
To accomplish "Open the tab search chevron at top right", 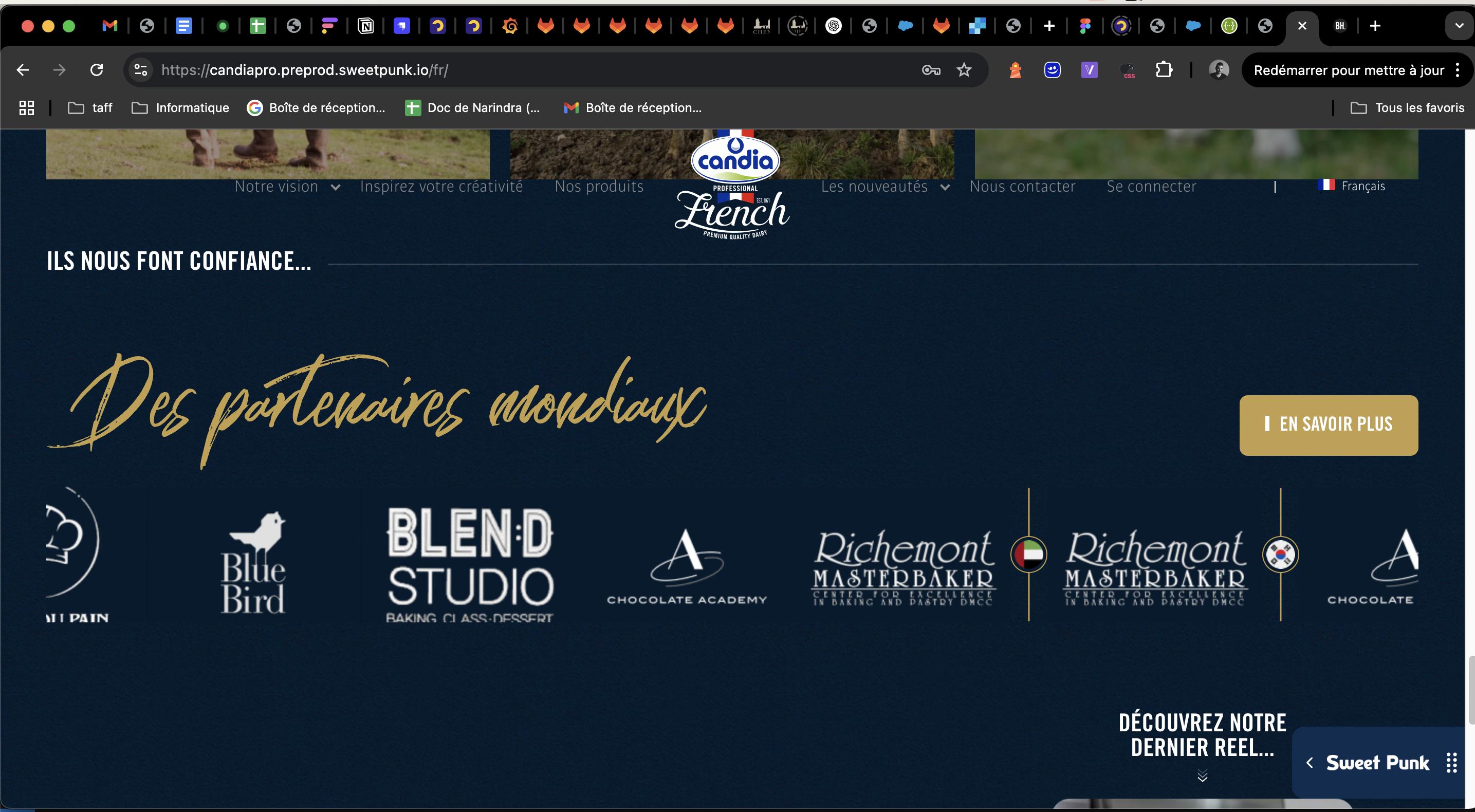I will point(1459,26).
